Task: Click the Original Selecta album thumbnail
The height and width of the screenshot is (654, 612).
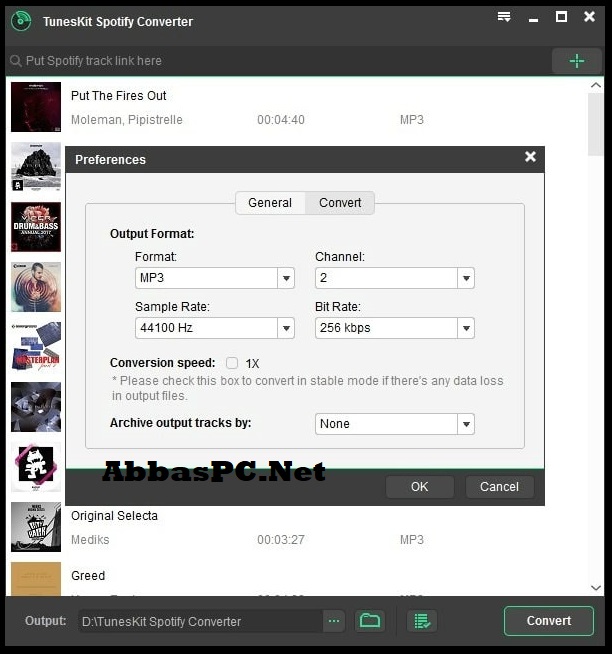Action: 36,527
